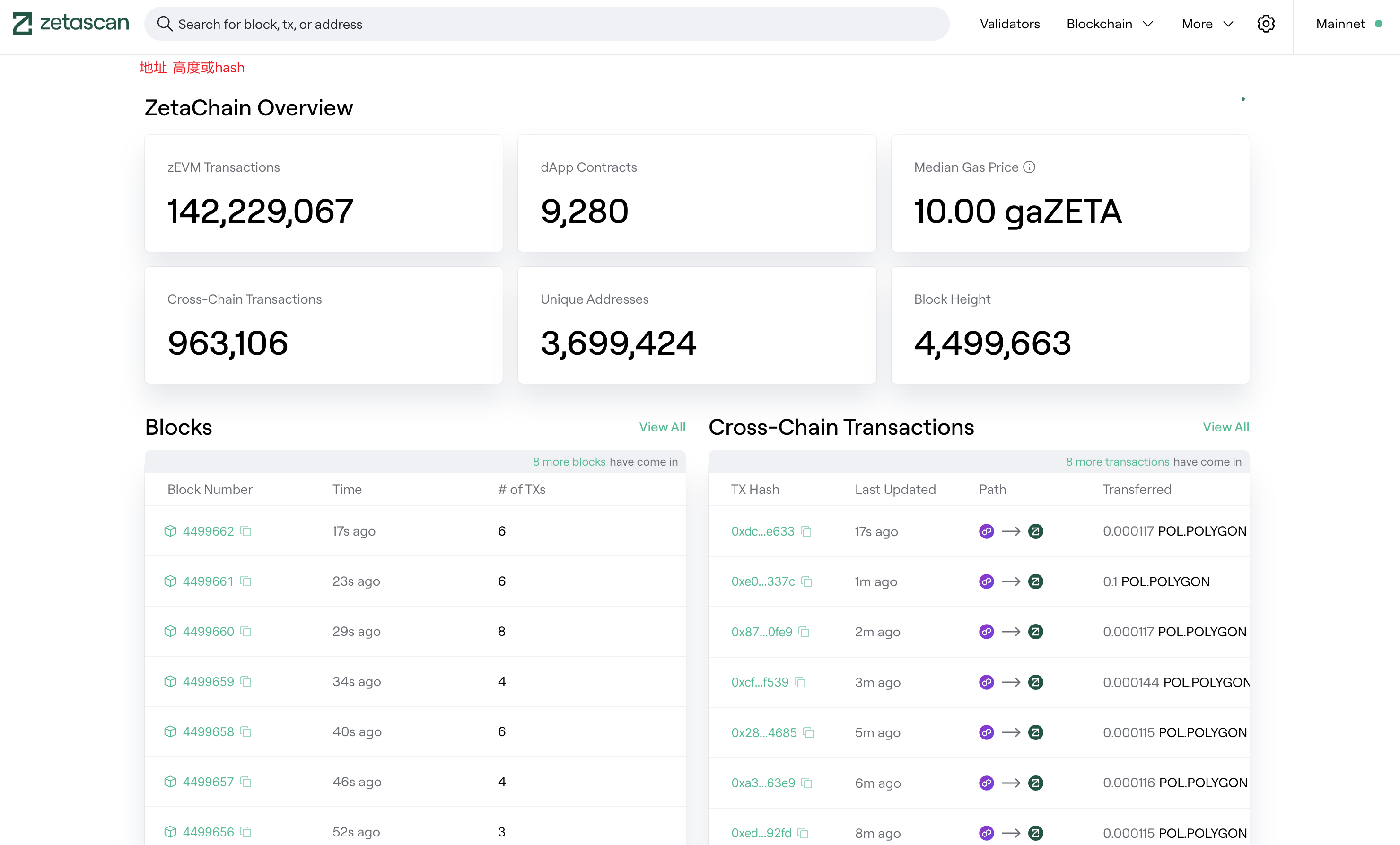Expand the More dropdown menu
1400x845 pixels.
tap(1207, 24)
